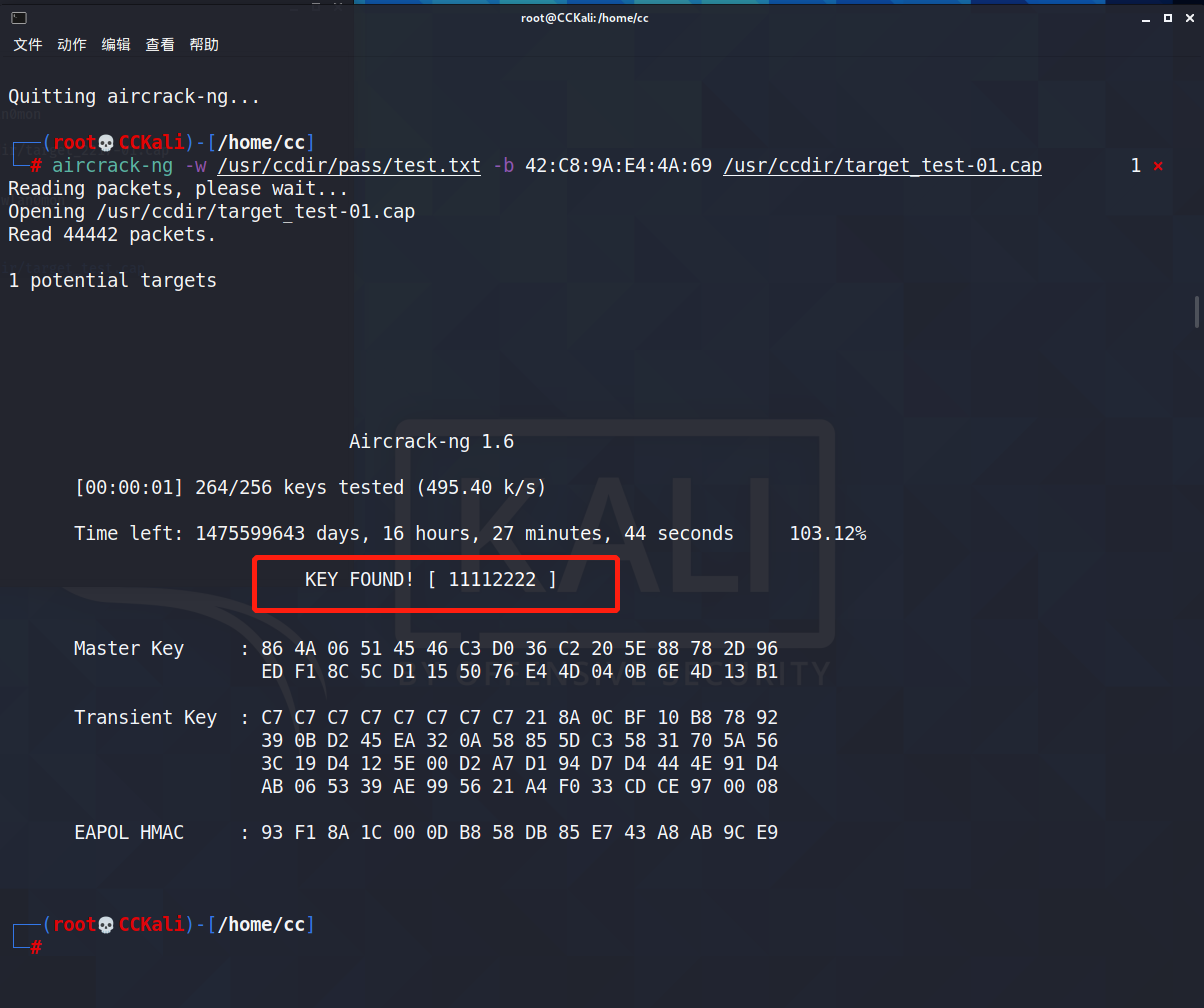Click the 'Aircrack-ng 1.6' heading
The image size is (1204, 1008).
[x=431, y=442]
